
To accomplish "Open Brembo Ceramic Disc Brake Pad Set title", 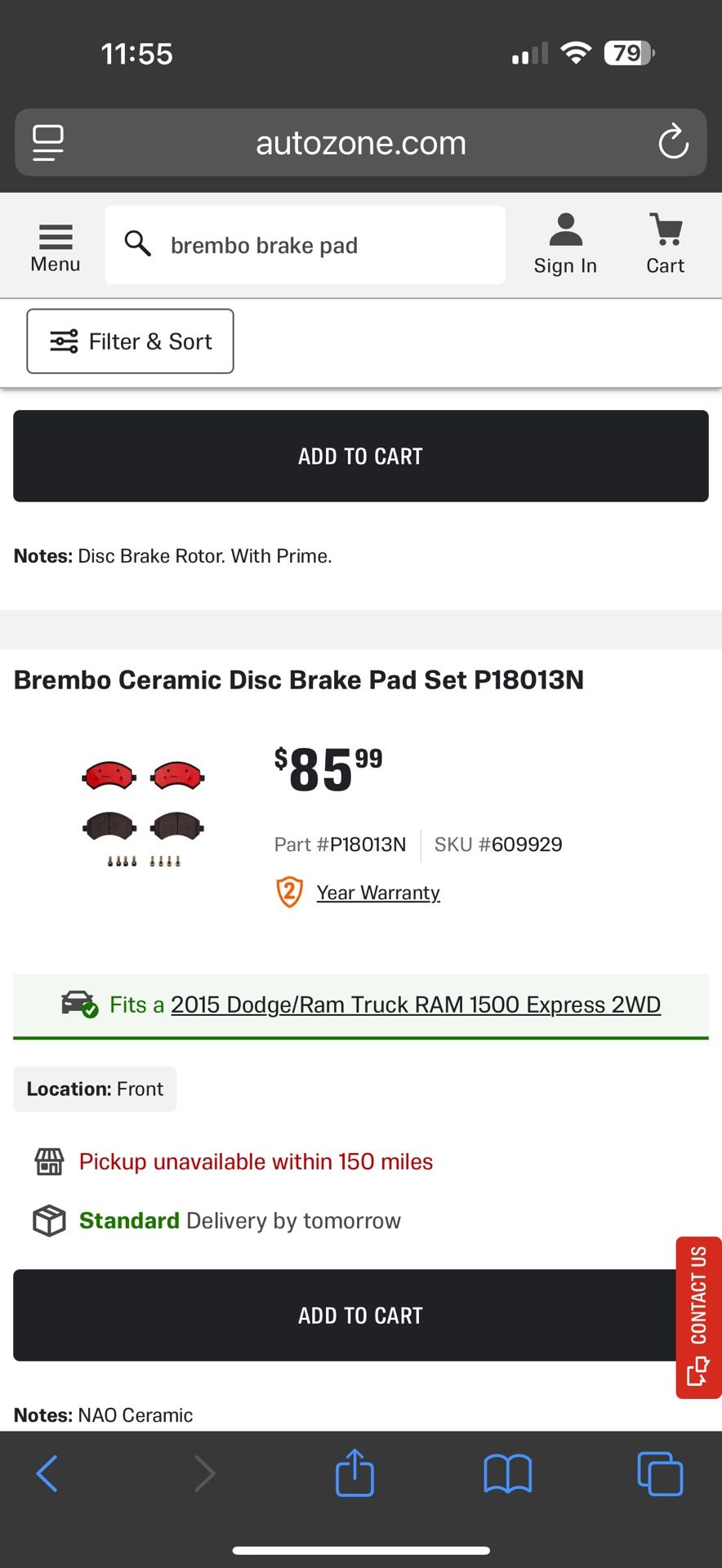I will coord(299,679).
